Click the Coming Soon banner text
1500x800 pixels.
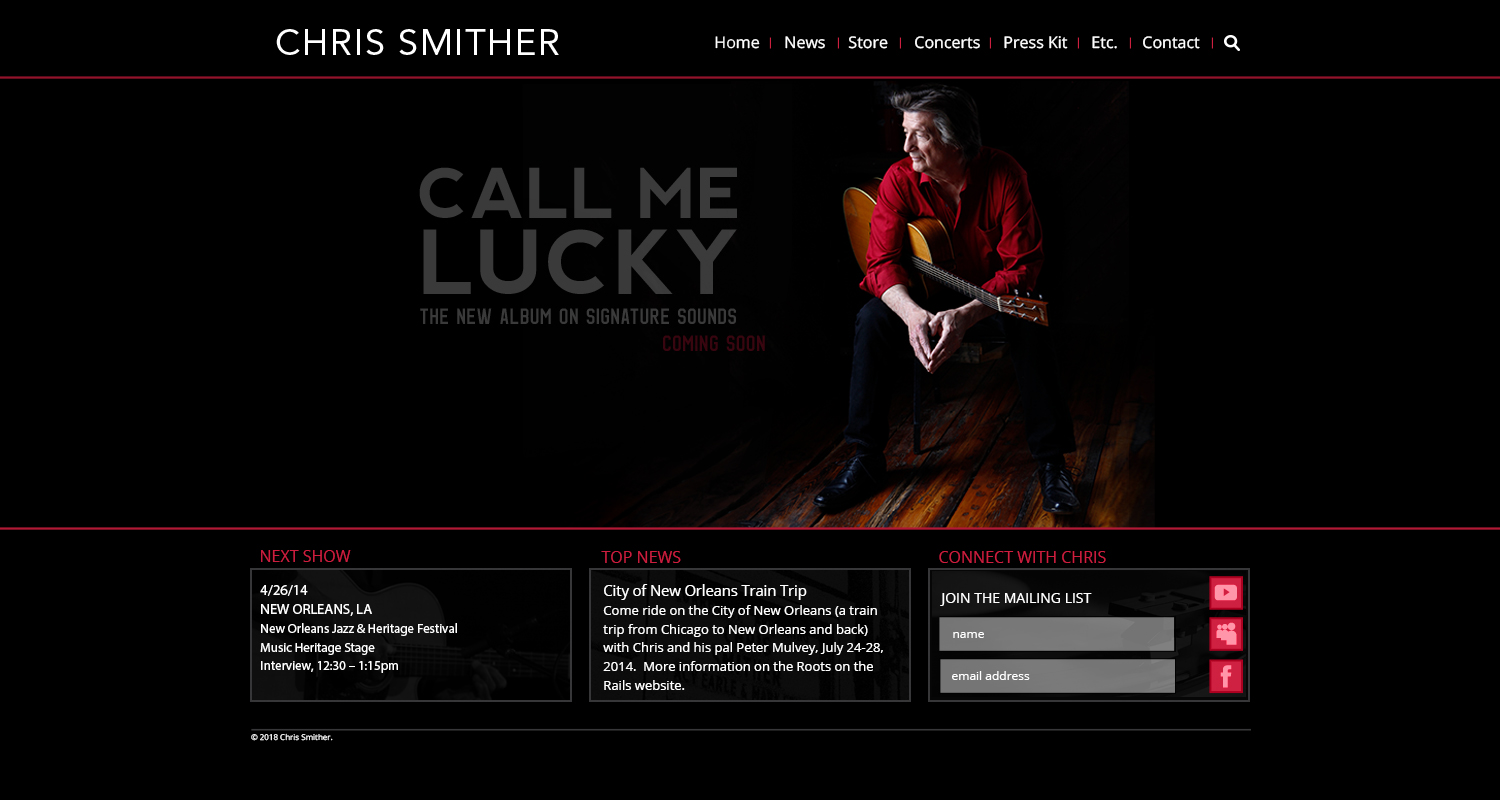click(714, 344)
